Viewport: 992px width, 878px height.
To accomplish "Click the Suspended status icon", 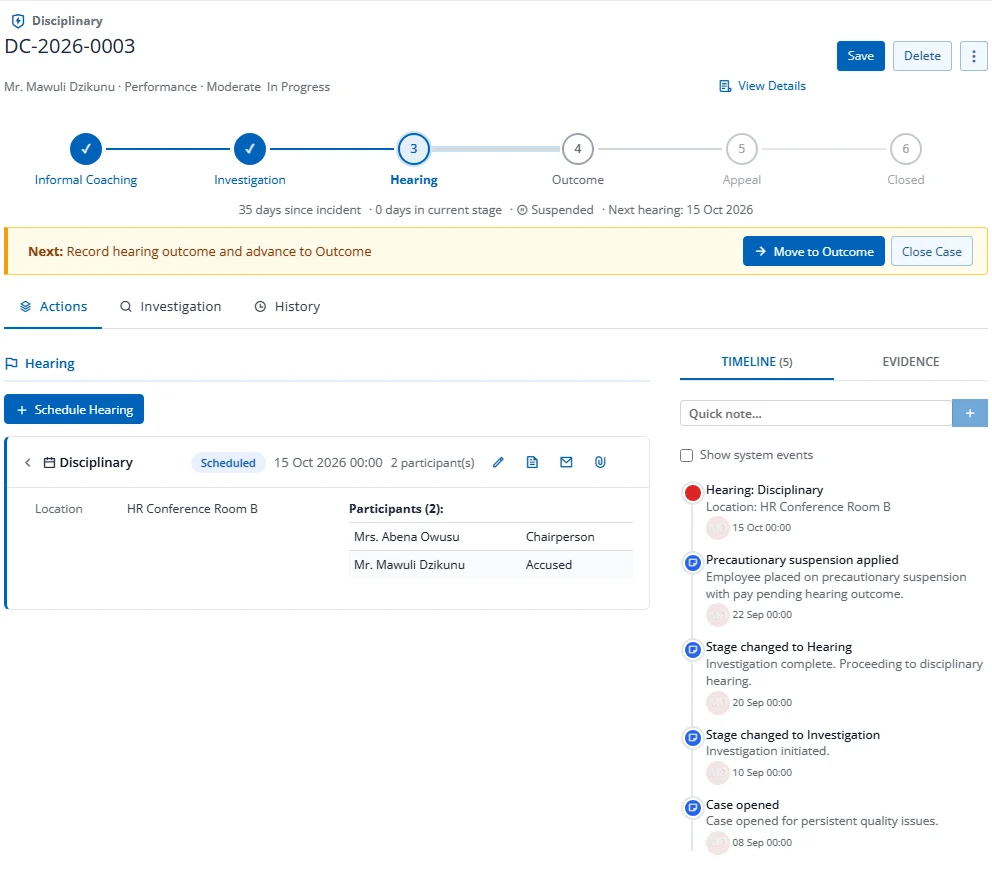I will tap(522, 210).
